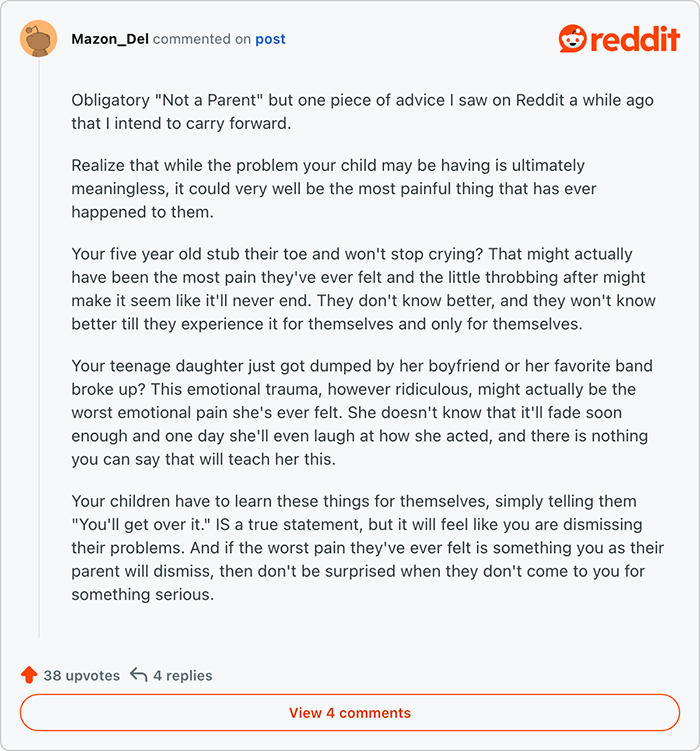Click the View 4 comments button

[x=350, y=713]
